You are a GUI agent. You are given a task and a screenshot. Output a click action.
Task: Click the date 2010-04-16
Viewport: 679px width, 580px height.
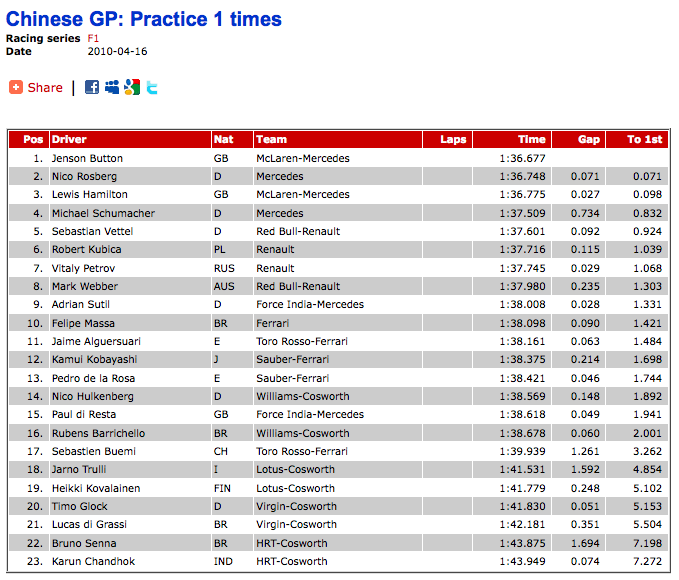[117, 50]
